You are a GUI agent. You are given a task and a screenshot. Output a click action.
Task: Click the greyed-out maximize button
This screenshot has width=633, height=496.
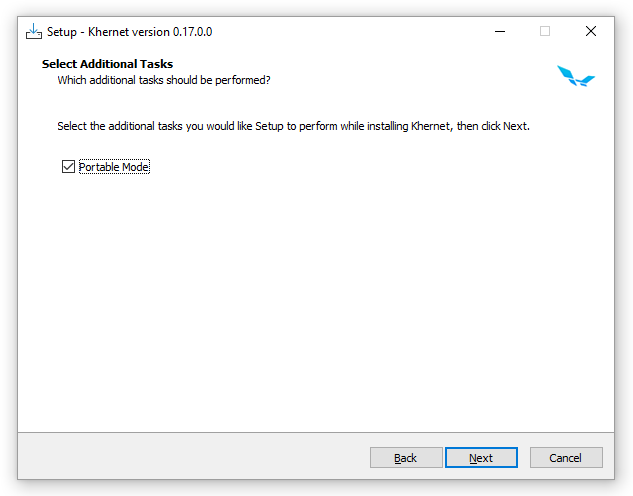point(545,31)
